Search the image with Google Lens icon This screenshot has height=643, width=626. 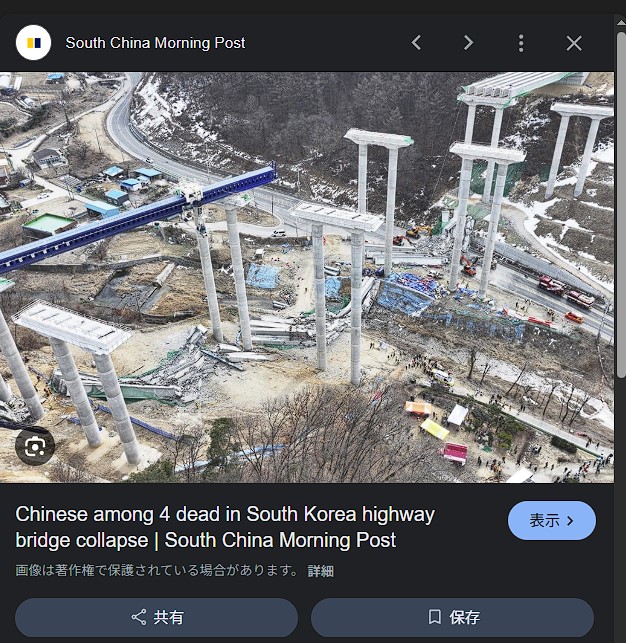35,446
